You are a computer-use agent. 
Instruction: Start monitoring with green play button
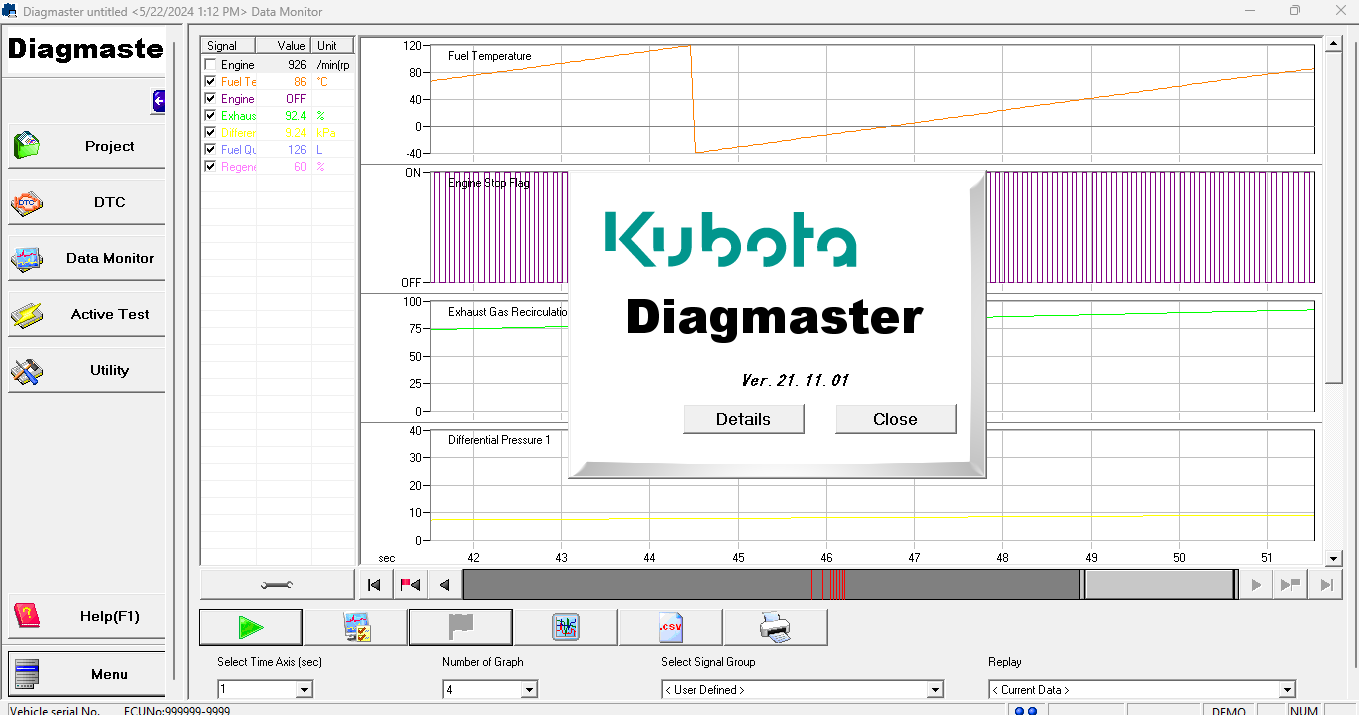pos(251,627)
